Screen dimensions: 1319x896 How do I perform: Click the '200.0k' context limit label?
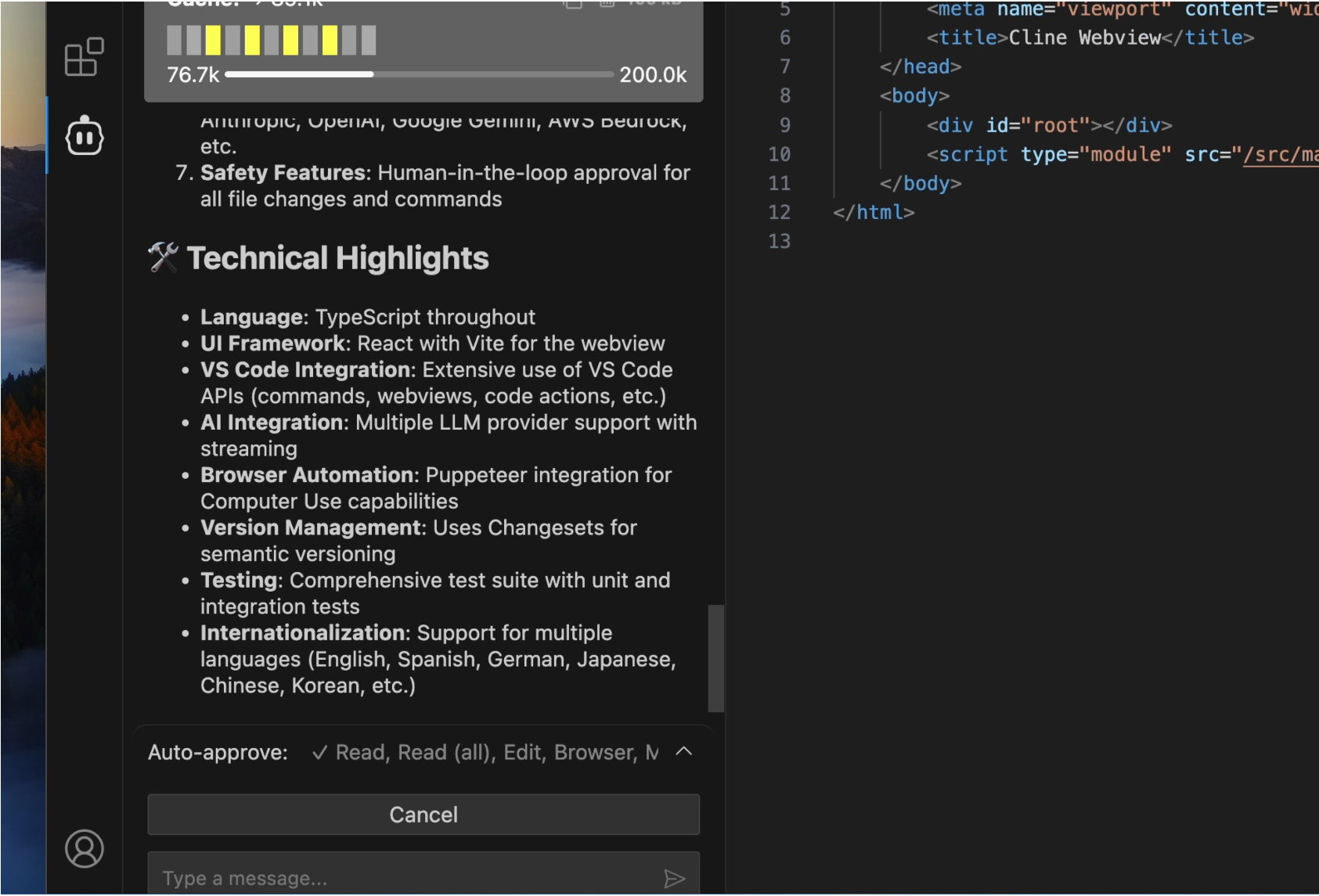(653, 75)
